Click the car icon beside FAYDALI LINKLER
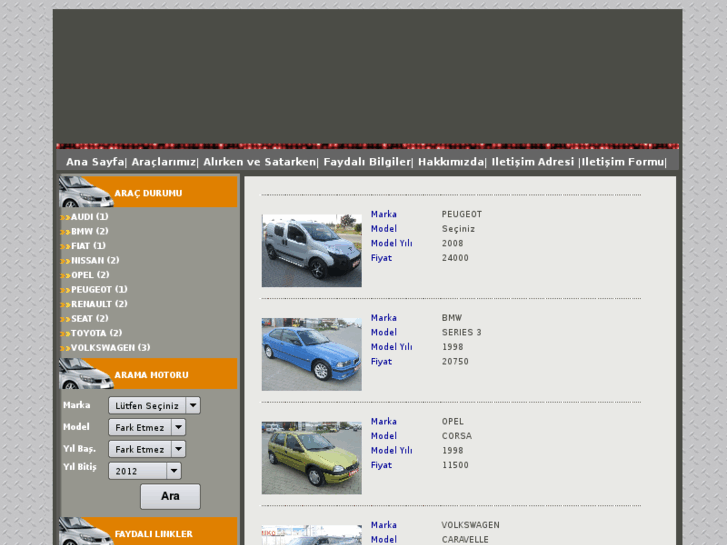 pos(85,531)
